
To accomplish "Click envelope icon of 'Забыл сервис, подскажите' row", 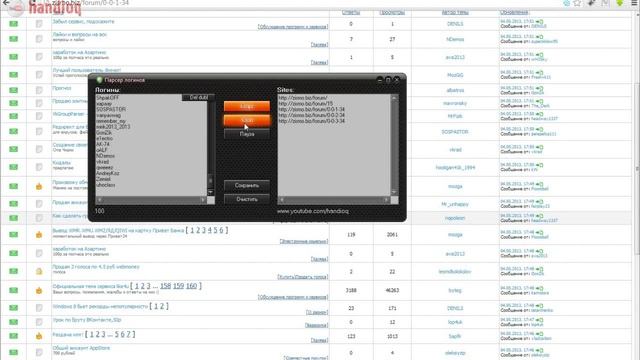I will [x=13, y=24].
